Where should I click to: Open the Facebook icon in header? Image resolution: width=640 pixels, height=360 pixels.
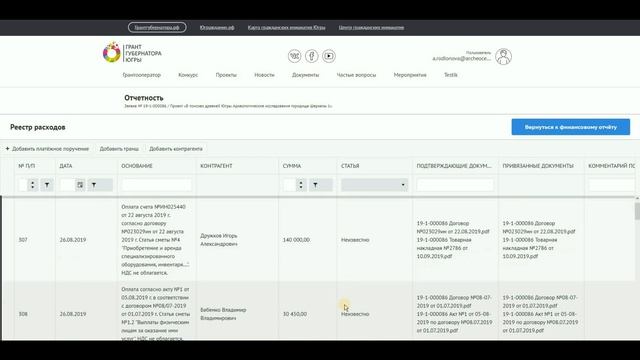click(311, 56)
